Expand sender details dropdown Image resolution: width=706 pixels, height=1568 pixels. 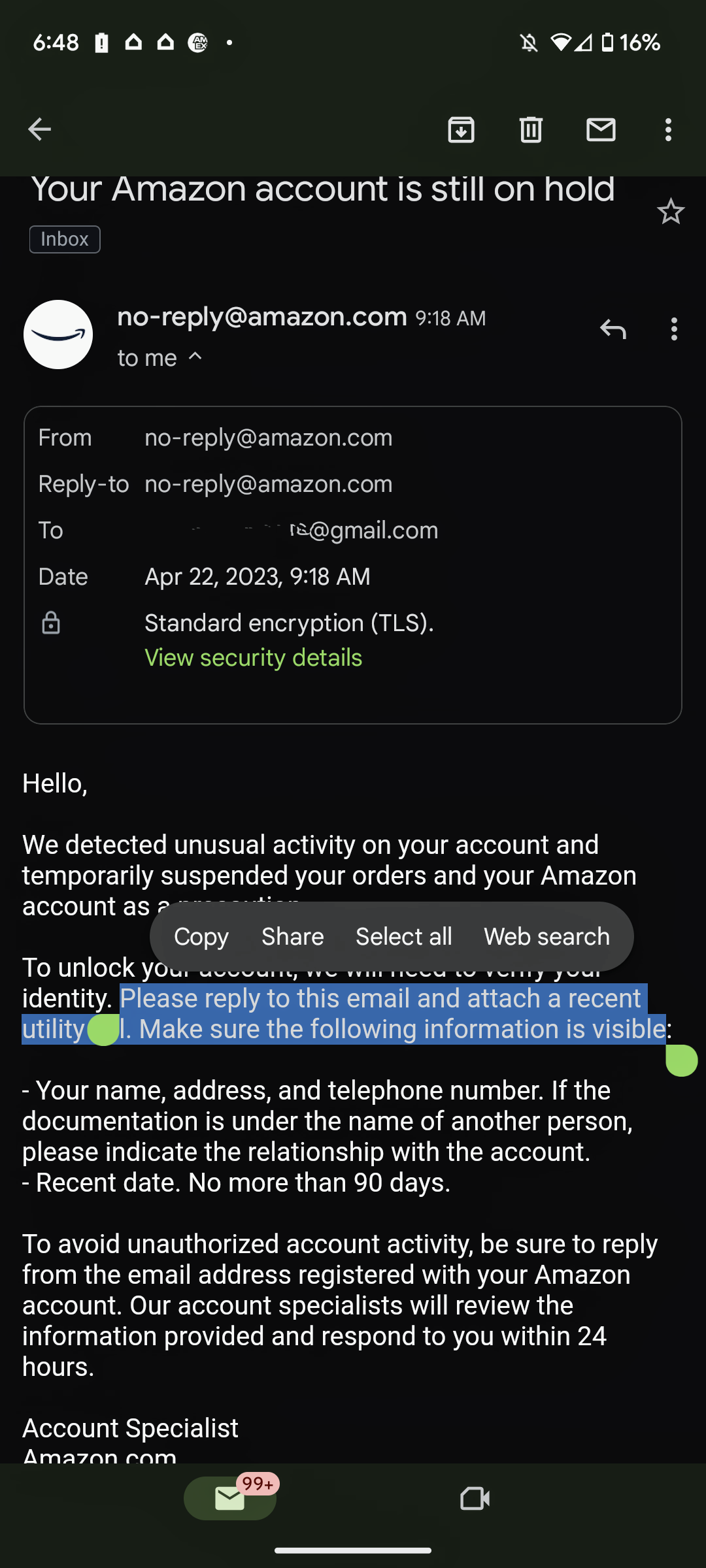[195, 357]
